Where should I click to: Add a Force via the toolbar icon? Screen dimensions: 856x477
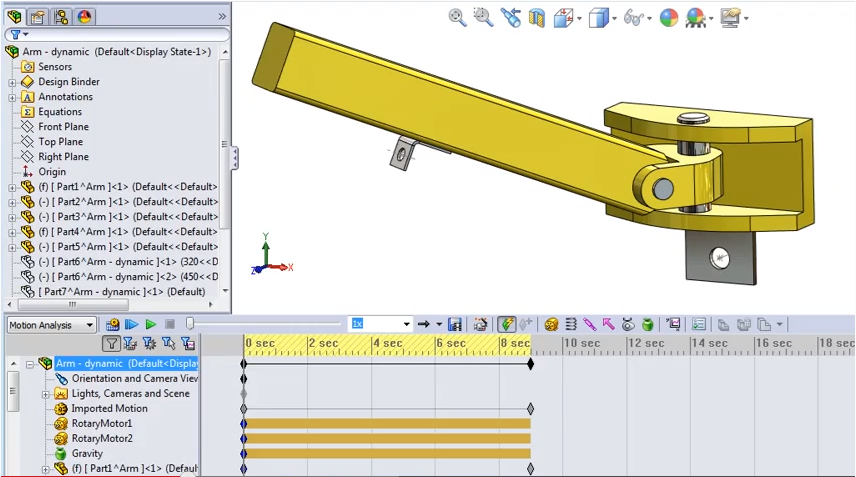609,325
